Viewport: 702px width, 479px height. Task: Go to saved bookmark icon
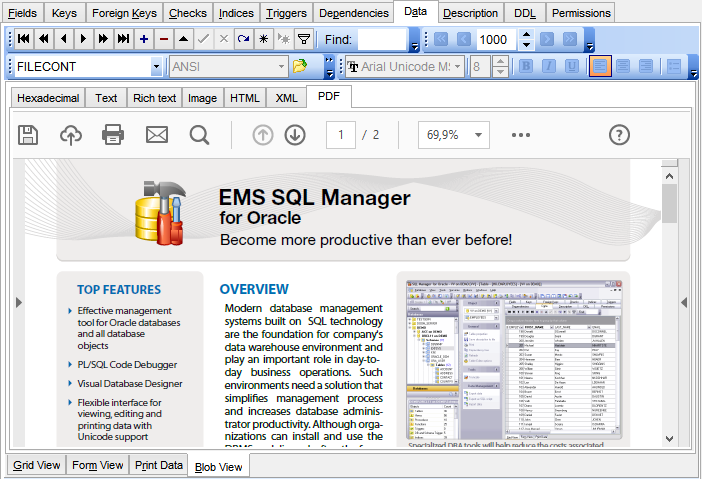[284, 39]
